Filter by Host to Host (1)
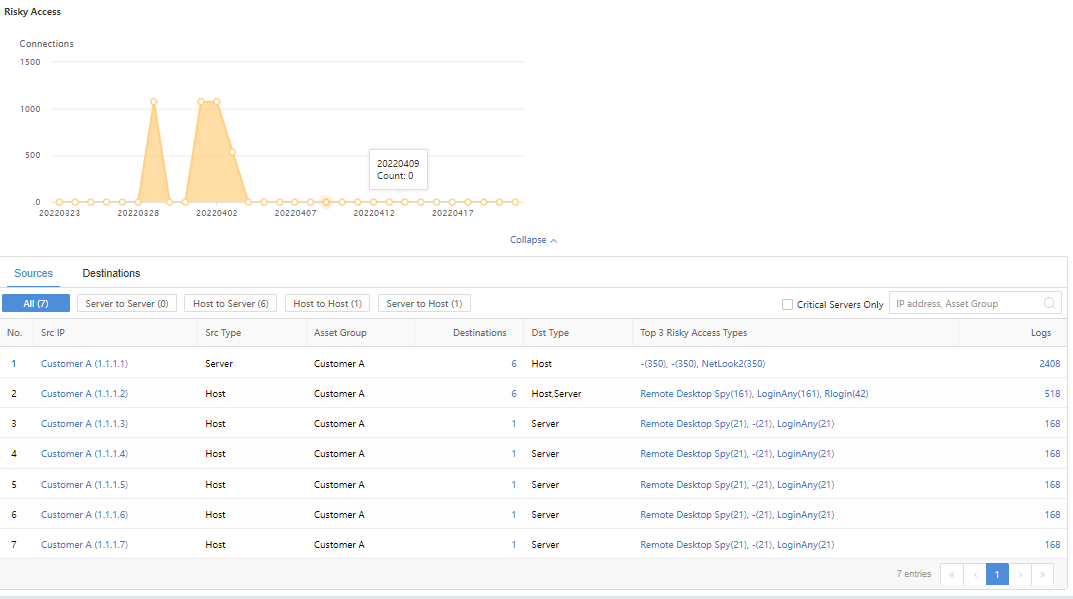1073x599 pixels. (328, 303)
